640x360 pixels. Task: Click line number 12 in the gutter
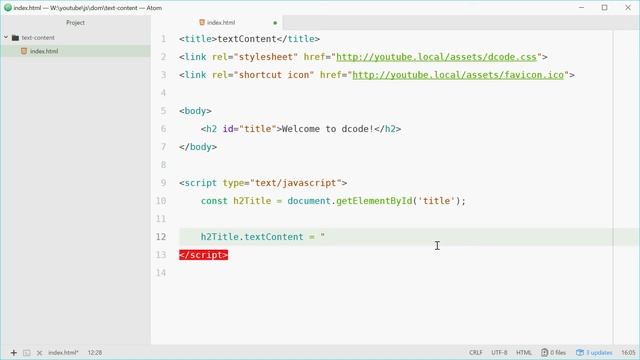(161, 237)
